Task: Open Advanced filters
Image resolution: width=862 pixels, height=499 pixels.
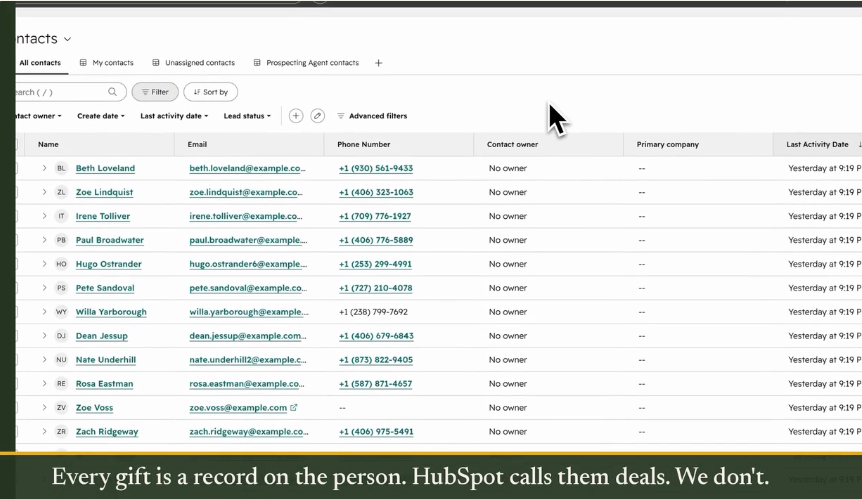Action: click(372, 116)
